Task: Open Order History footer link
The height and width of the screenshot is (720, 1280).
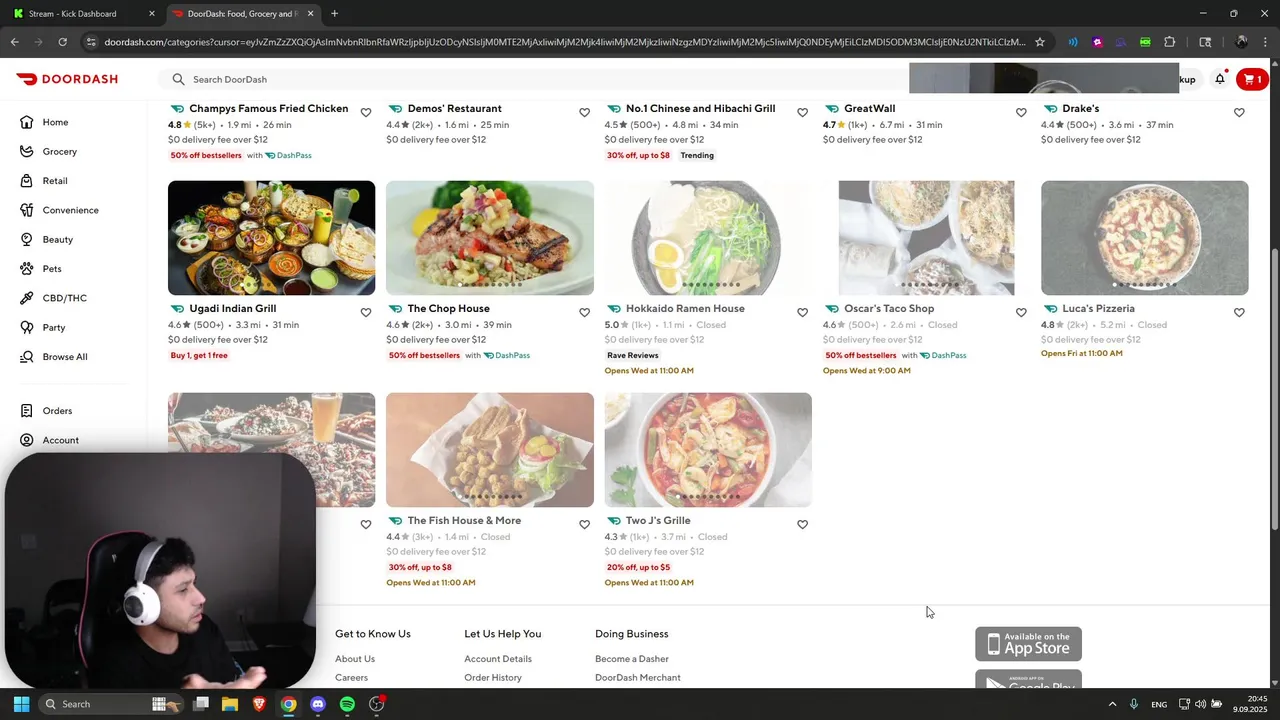Action: click(493, 678)
